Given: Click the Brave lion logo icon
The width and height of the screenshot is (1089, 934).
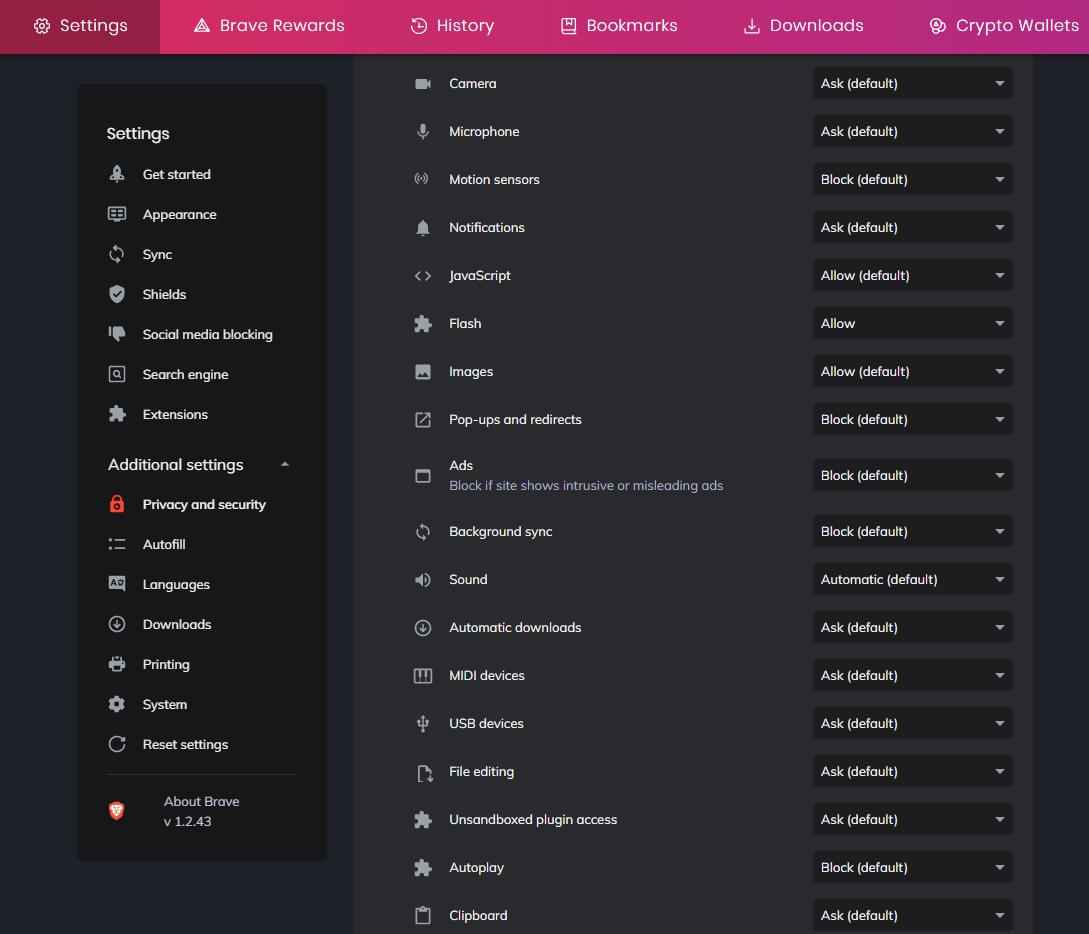Looking at the screenshot, I should (x=117, y=811).
